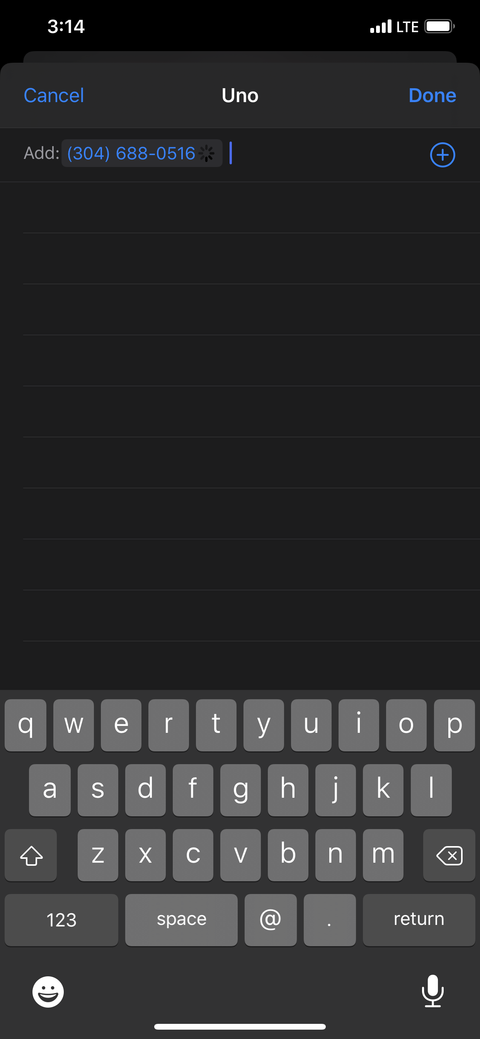Toggle the shift key
Viewport: 480px width, 1039px height.
[x=30, y=855]
